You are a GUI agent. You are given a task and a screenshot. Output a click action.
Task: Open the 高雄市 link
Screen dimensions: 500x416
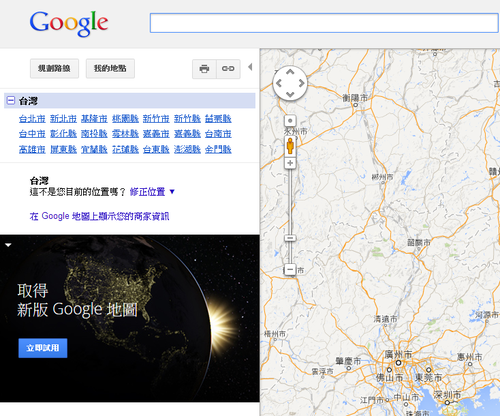point(32,149)
